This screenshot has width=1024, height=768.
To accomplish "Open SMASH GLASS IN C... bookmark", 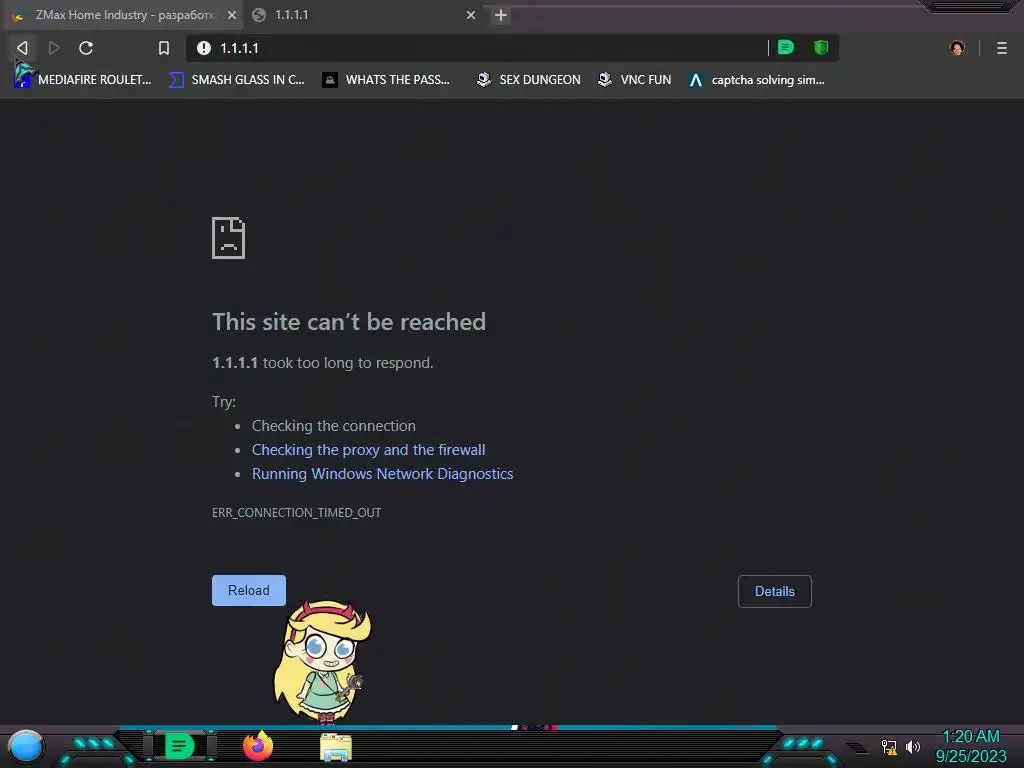I will [x=236, y=80].
